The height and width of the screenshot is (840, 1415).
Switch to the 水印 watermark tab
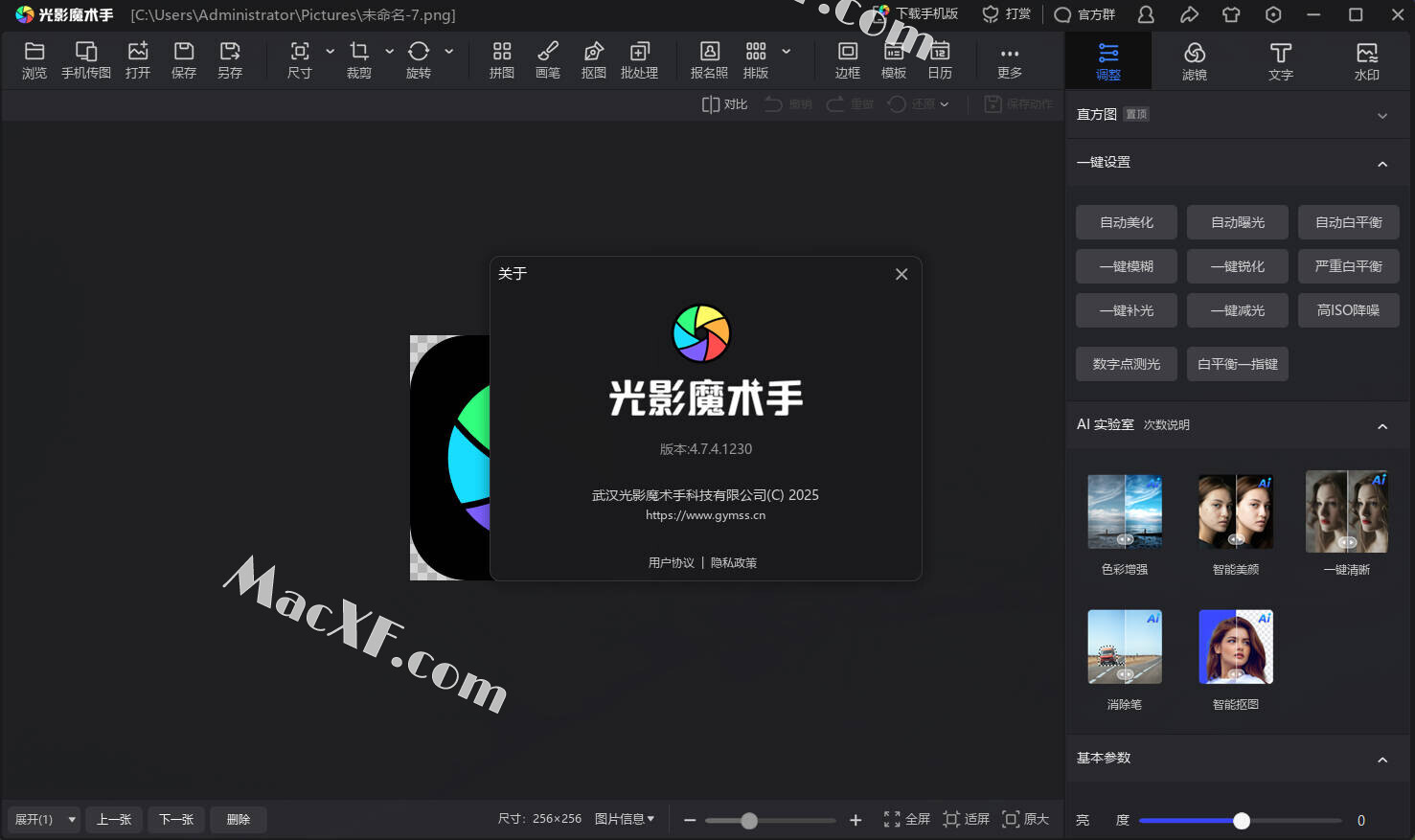(1366, 60)
